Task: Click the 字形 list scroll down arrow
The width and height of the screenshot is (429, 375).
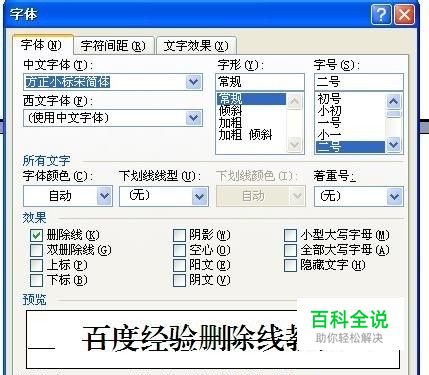Action: pyautogui.click(x=294, y=145)
